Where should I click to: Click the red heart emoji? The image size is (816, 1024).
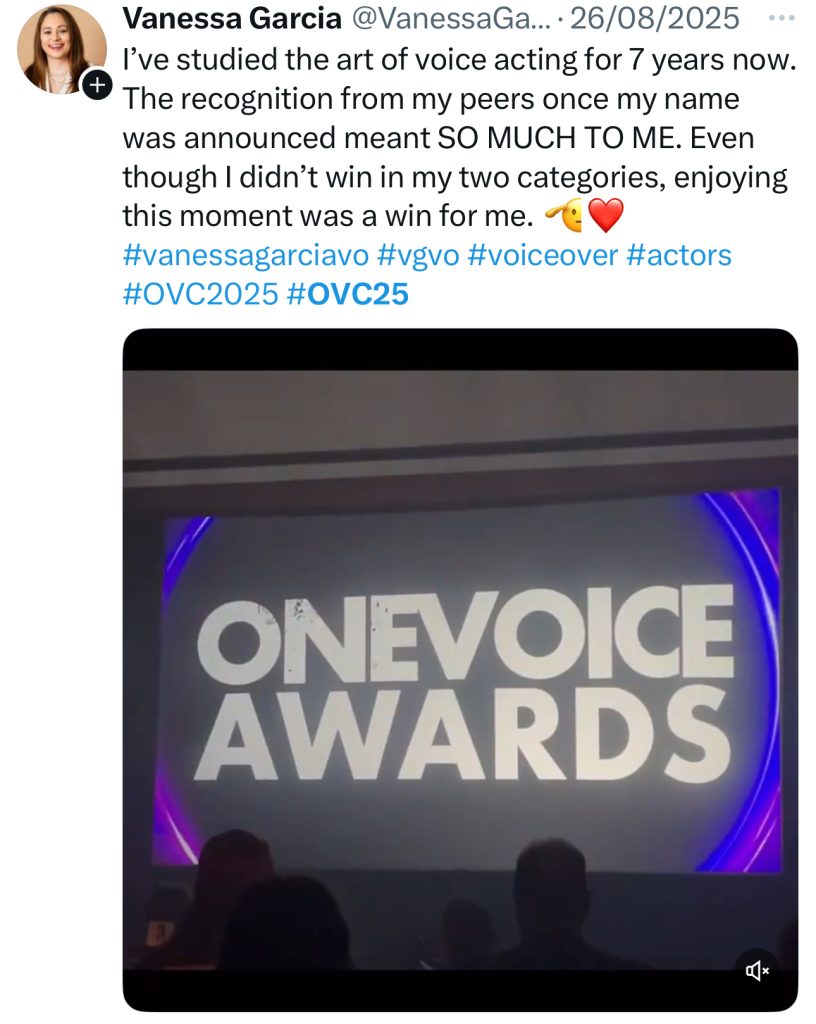click(x=605, y=215)
